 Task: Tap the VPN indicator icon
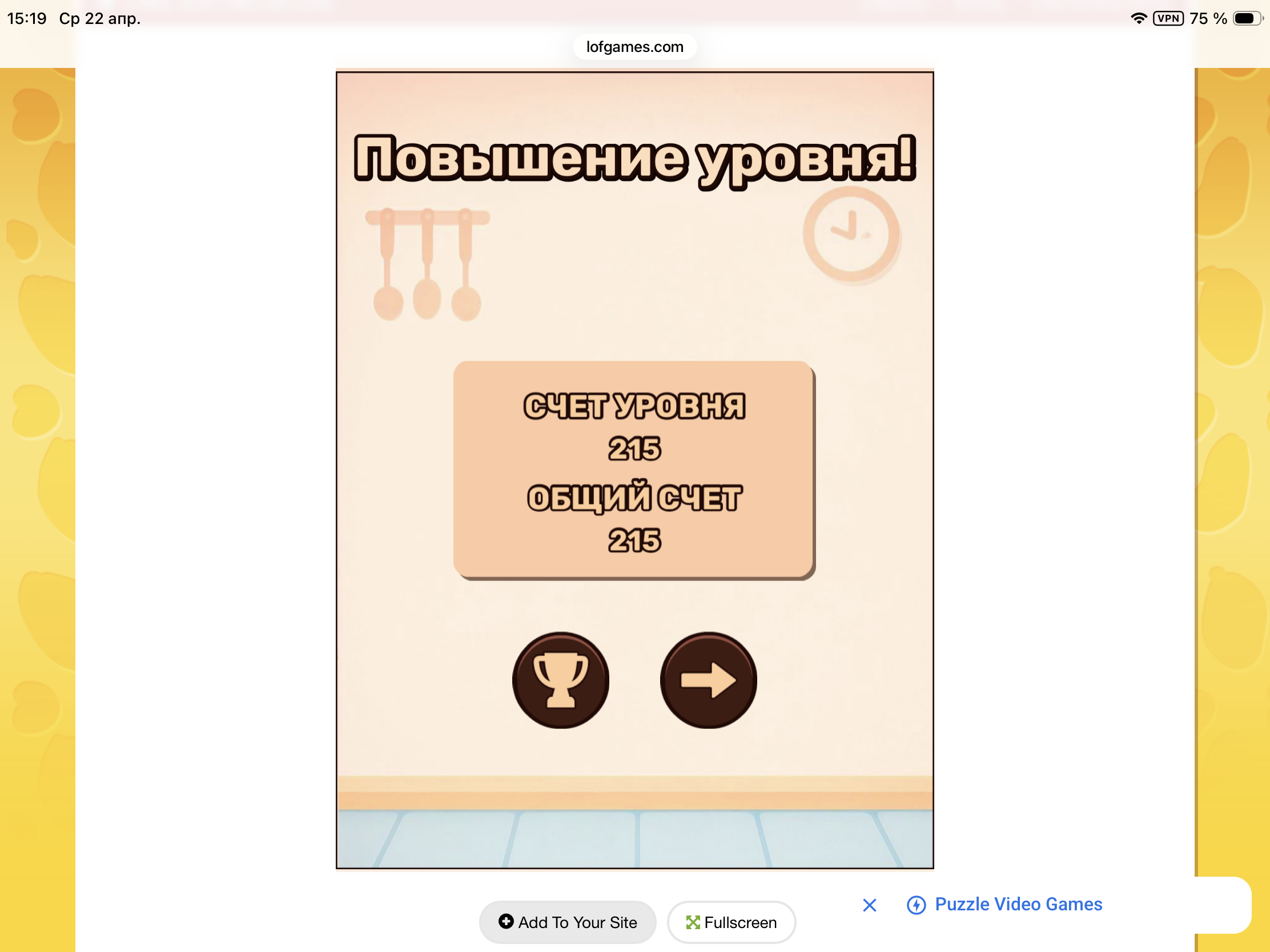1168,18
